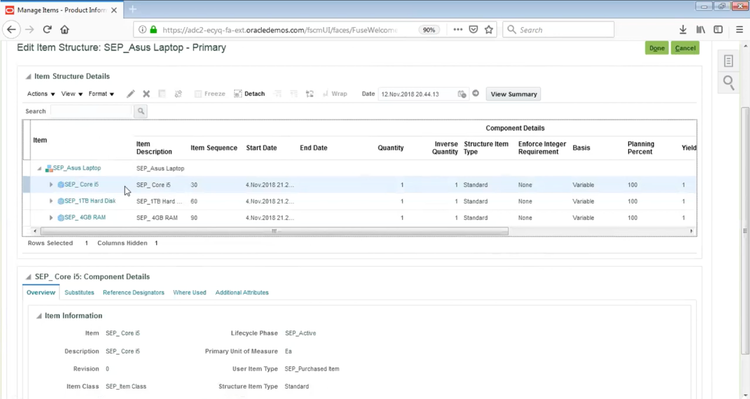
Task: Open the SEP_1TB Hard Disk item link
Action: click(x=90, y=201)
